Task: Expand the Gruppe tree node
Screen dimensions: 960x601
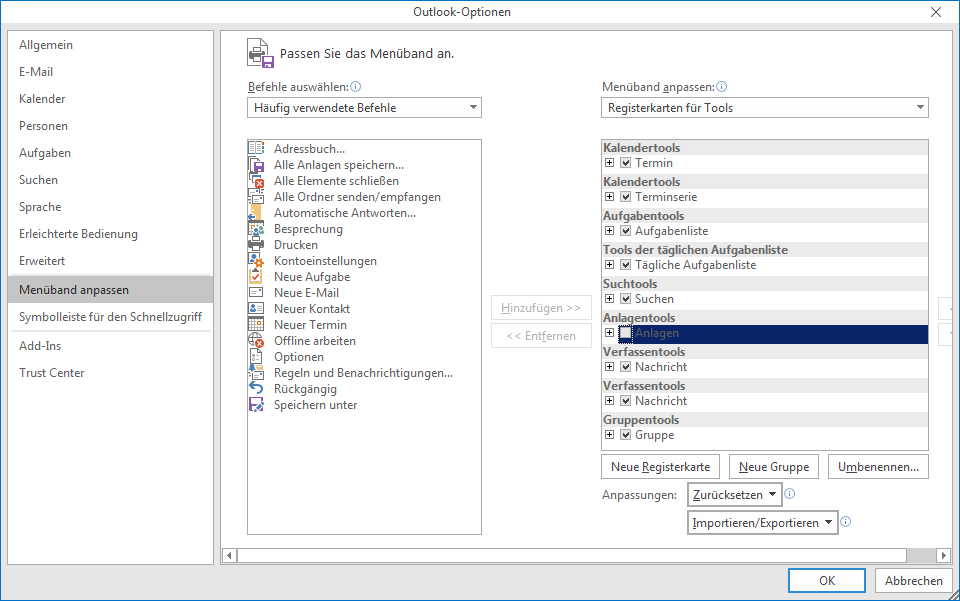Action: coord(610,435)
